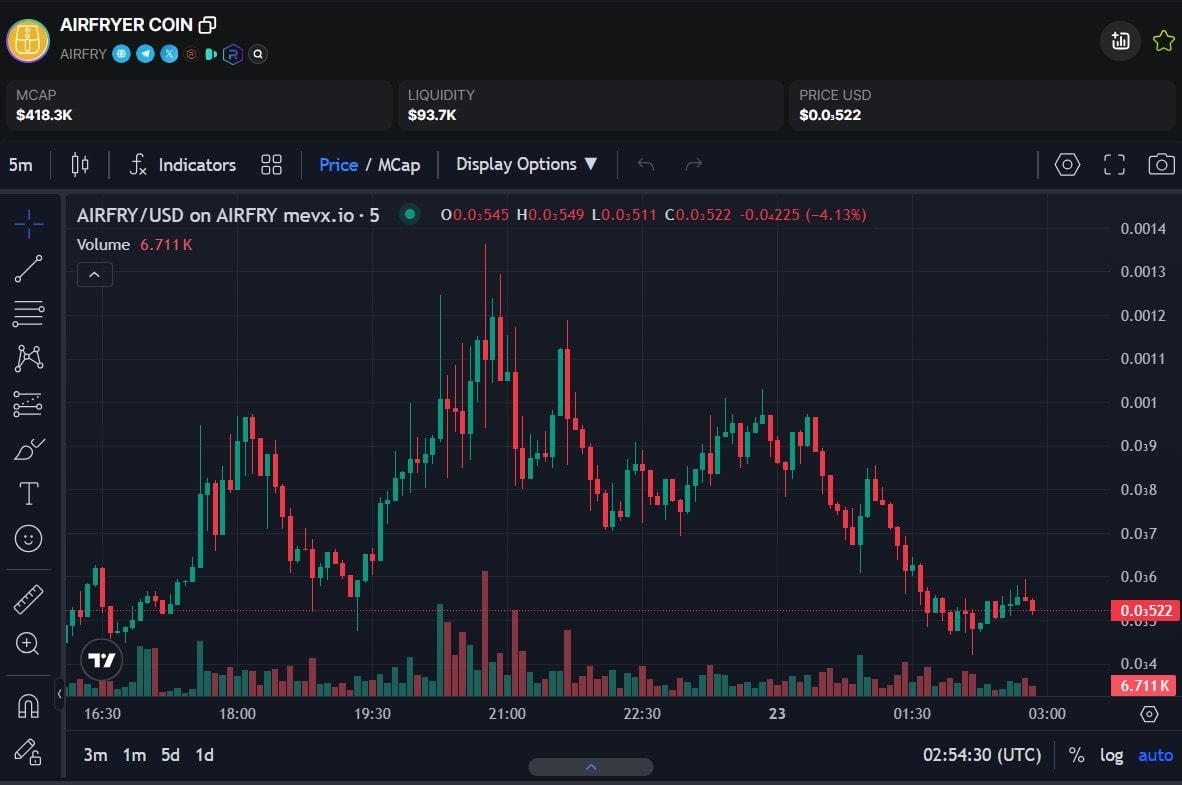Toggle log scale
Screen dimensions: 1182x785
coord(1111,755)
